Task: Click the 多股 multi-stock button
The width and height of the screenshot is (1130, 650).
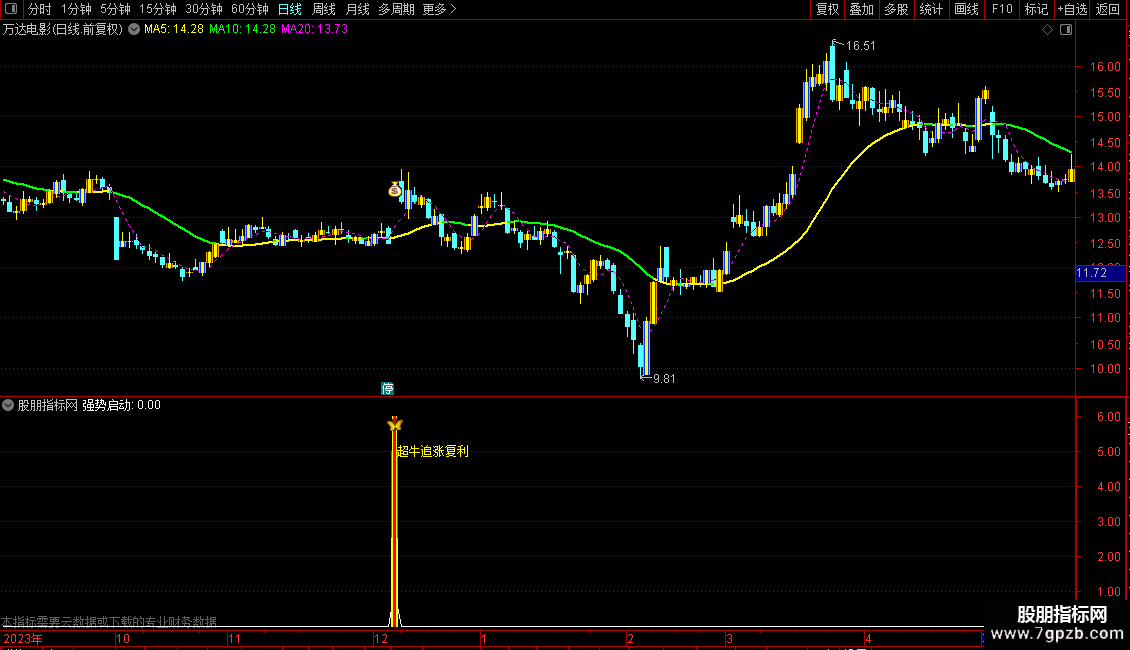Action: click(x=897, y=9)
